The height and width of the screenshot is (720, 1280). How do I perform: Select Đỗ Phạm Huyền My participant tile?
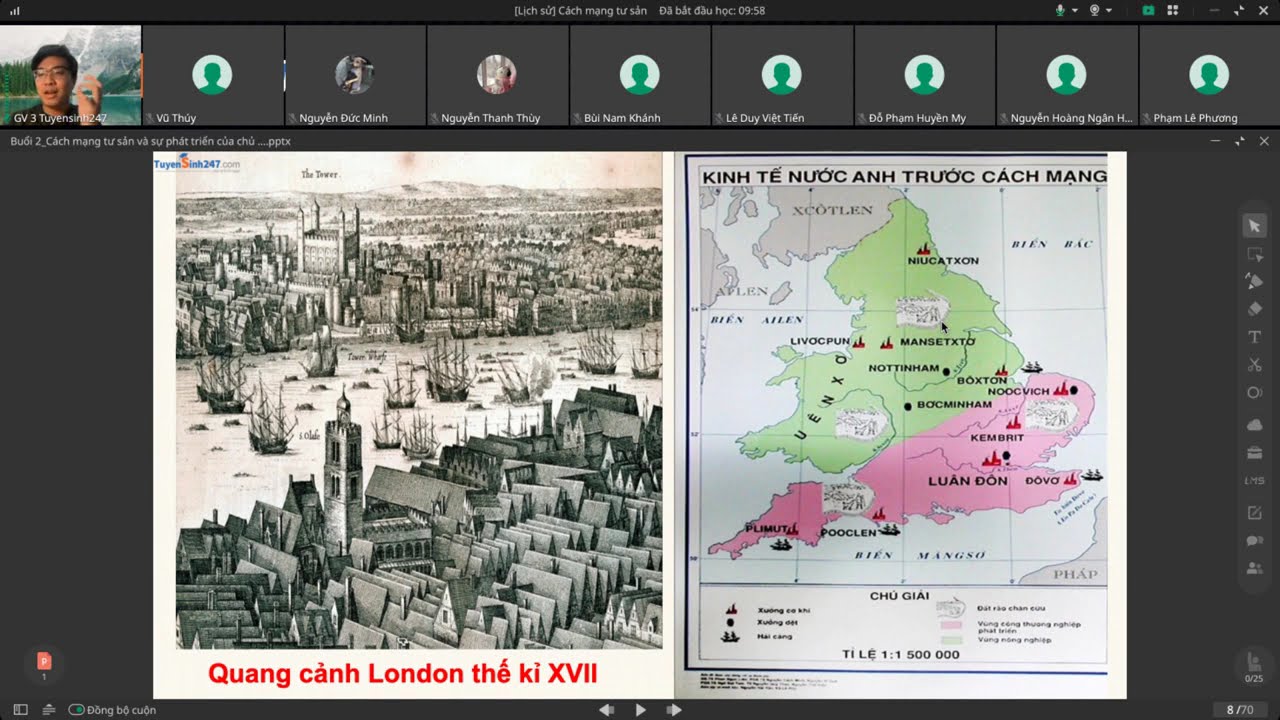pos(923,75)
